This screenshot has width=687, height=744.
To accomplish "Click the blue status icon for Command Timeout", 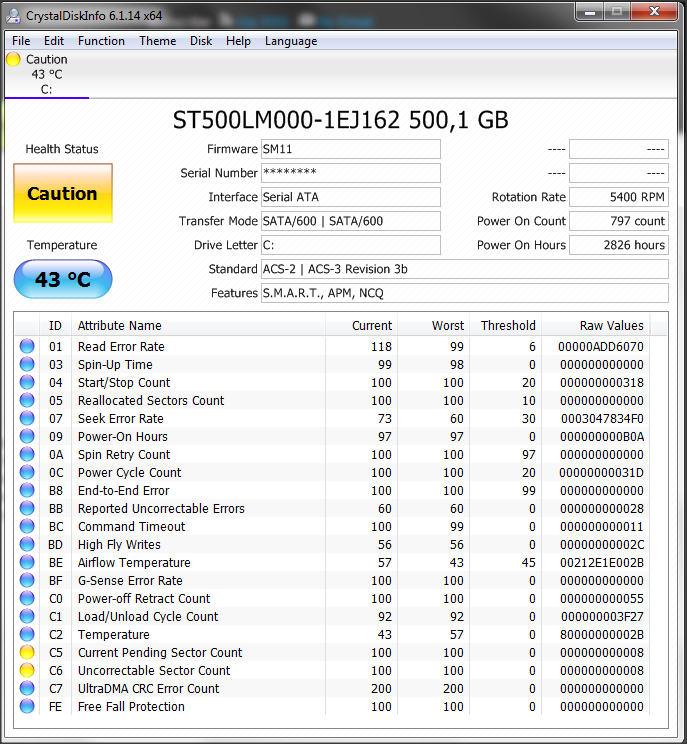I will (x=27, y=527).
